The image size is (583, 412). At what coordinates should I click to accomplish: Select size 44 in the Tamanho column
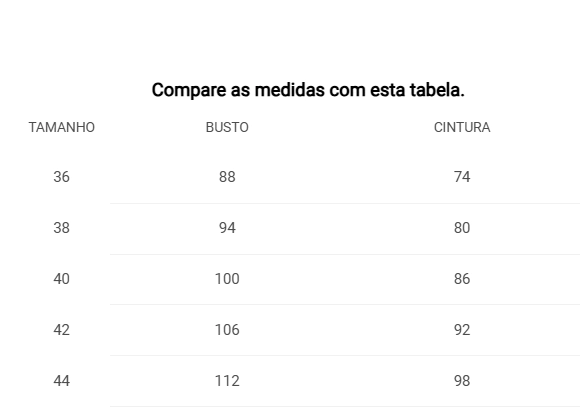point(61,381)
